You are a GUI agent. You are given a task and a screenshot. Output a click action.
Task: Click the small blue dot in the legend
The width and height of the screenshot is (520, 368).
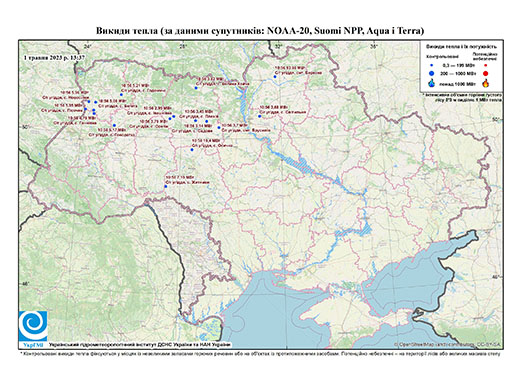pyautogui.click(x=432, y=65)
